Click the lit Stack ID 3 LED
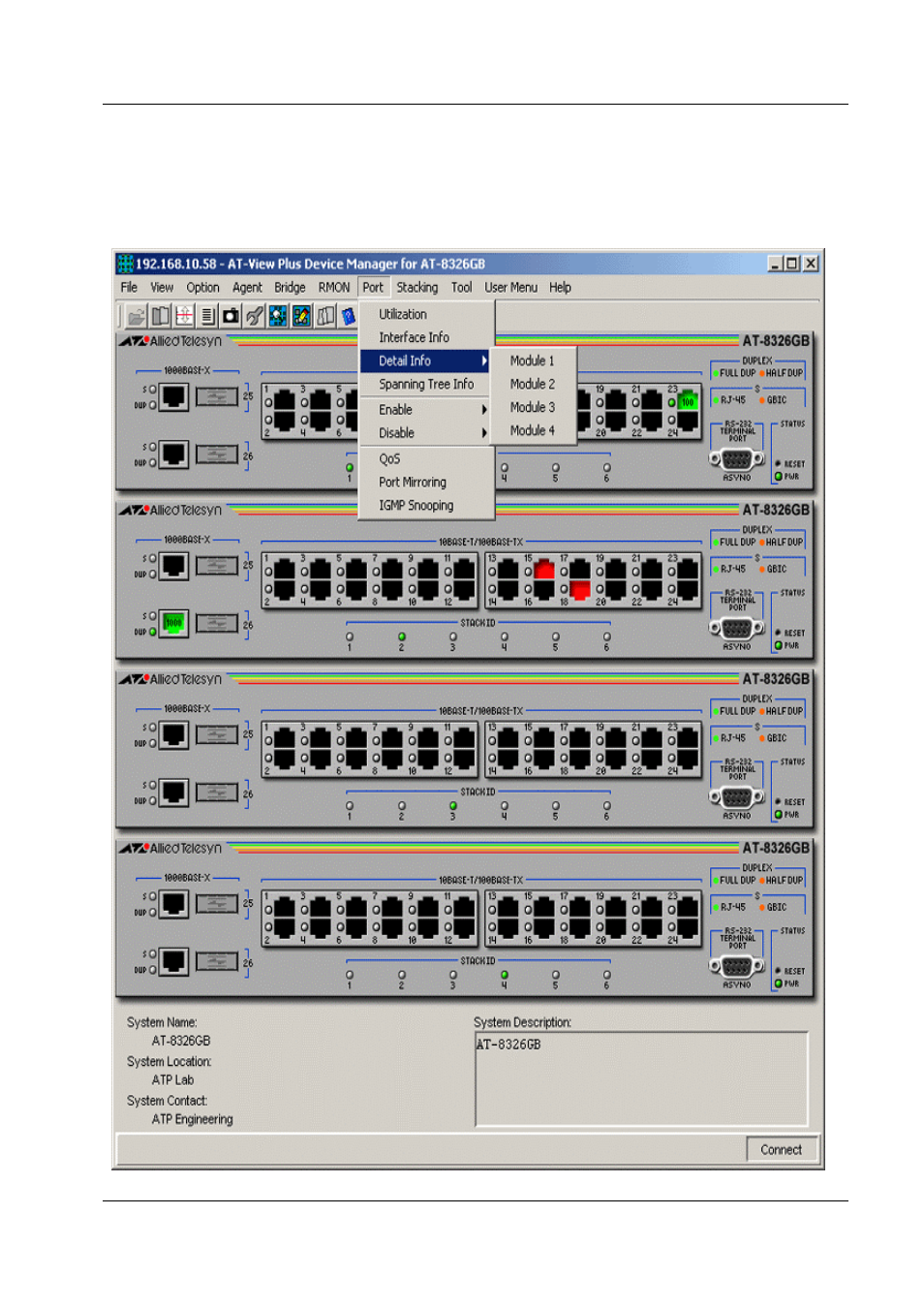The height and width of the screenshot is (1308, 924). tap(452, 806)
